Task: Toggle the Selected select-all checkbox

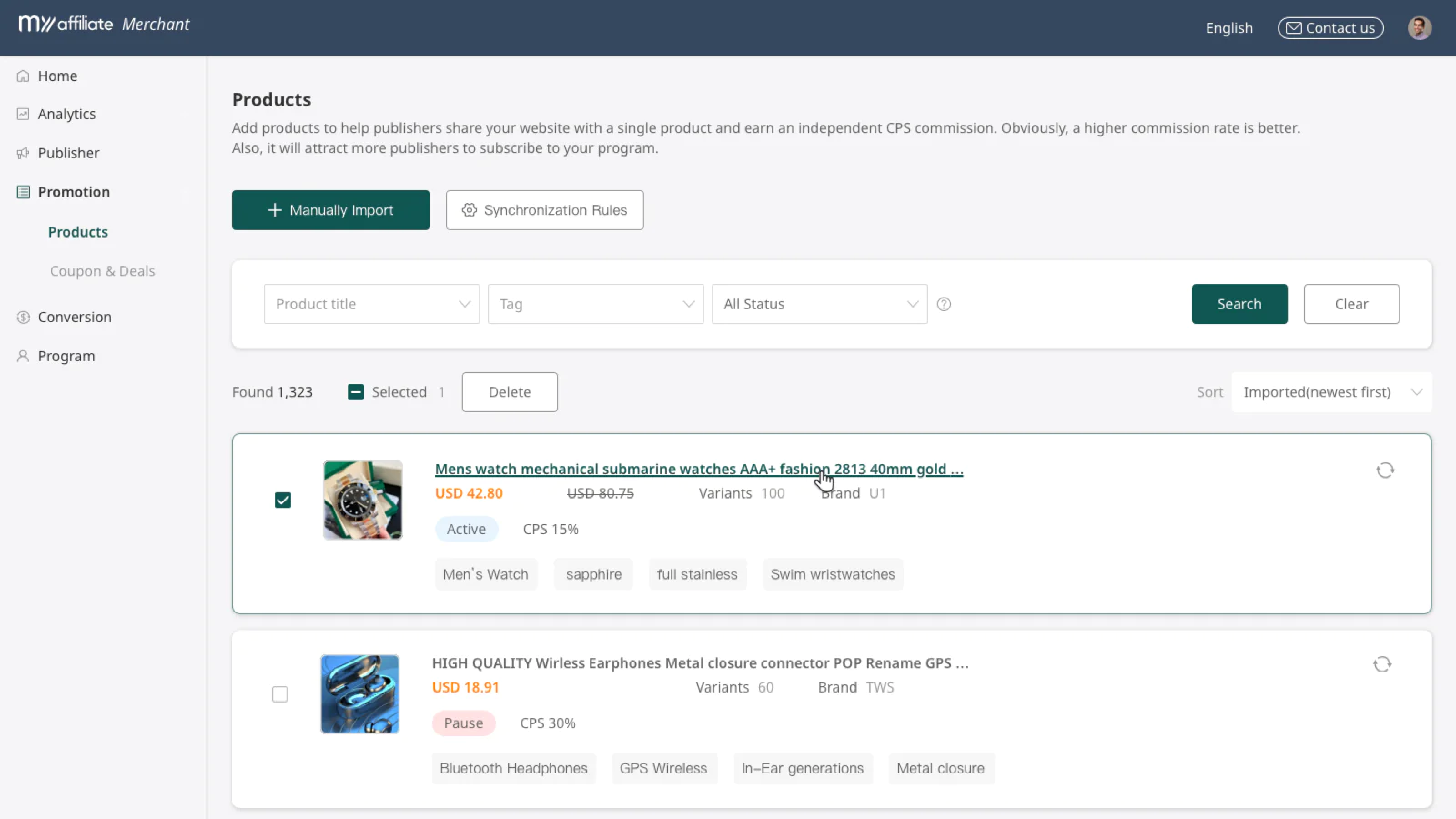Action: coord(356,392)
